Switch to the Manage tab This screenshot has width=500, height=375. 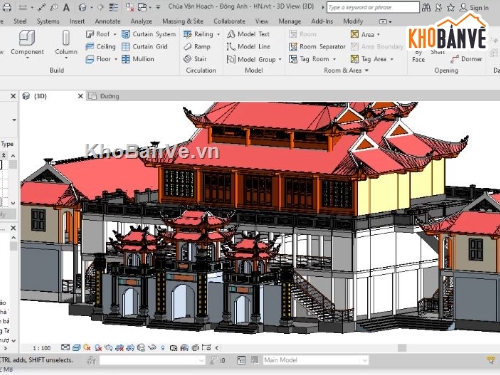pos(290,21)
